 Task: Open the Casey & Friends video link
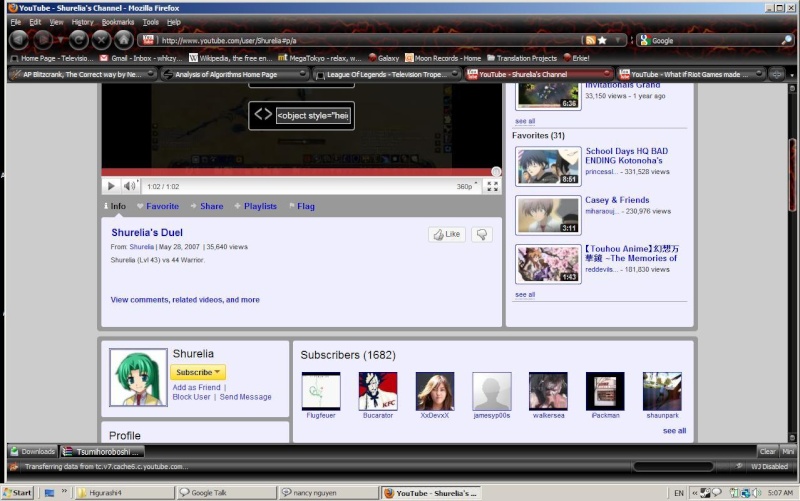point(617,200)
